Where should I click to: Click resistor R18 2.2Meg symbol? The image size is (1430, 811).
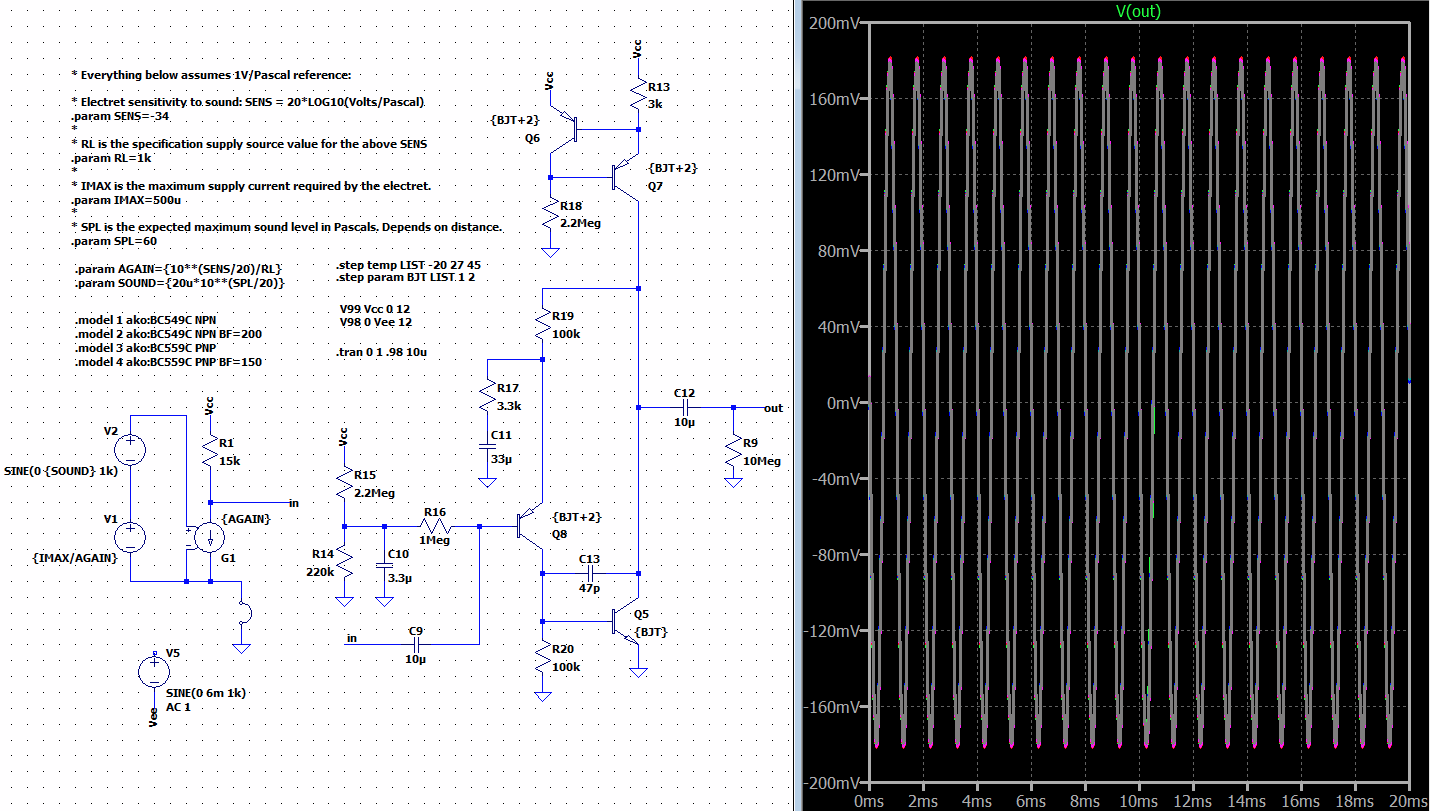(549, 215)
